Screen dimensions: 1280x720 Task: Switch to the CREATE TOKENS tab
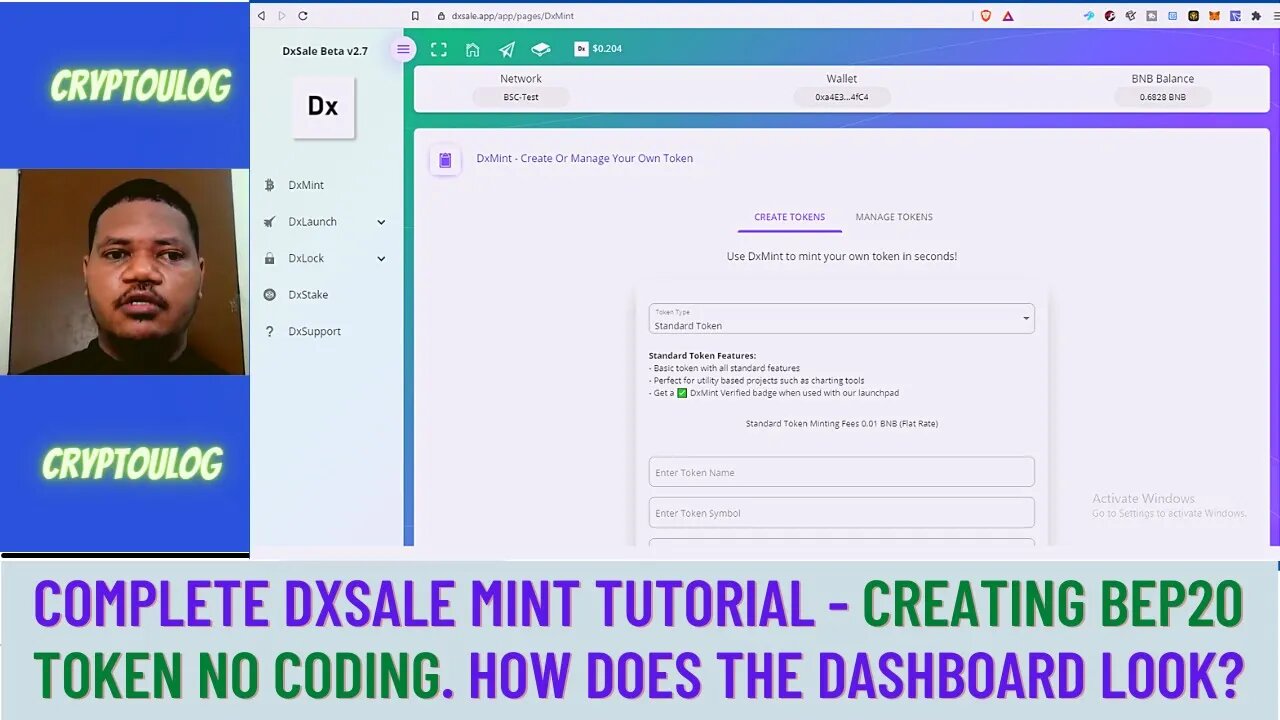(x=790, y=217)
